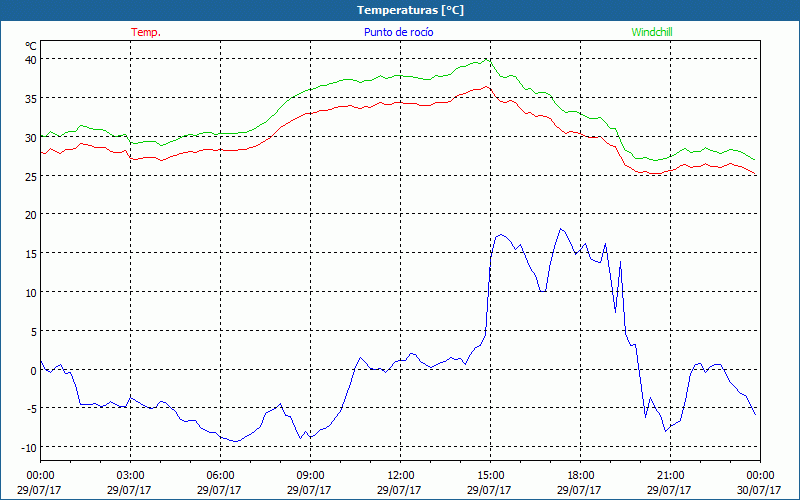Click the 21:00 time label on x-axis
The height and width of the screenshot is (500, 800).
point(670,476)
